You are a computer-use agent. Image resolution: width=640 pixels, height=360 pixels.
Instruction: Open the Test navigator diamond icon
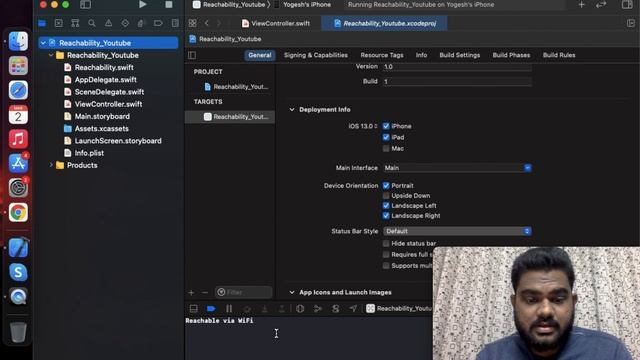(x=125, y=23)
